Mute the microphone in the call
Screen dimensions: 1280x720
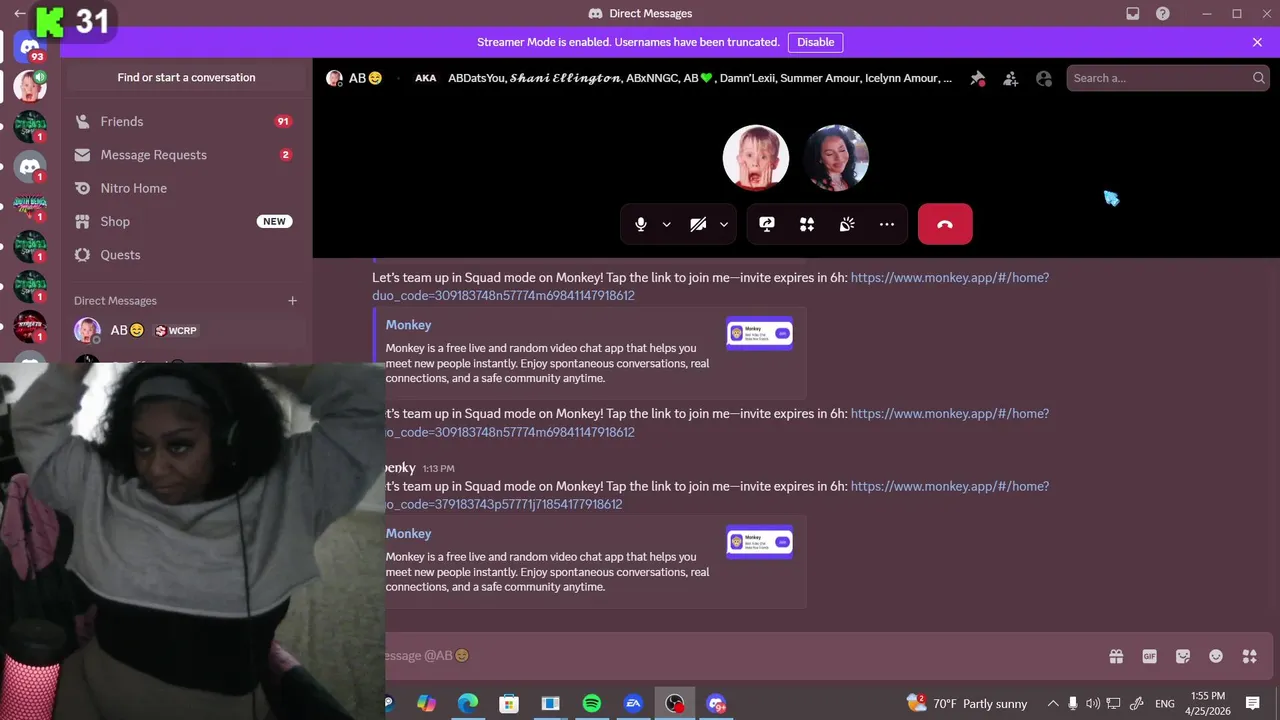(641, 224)
